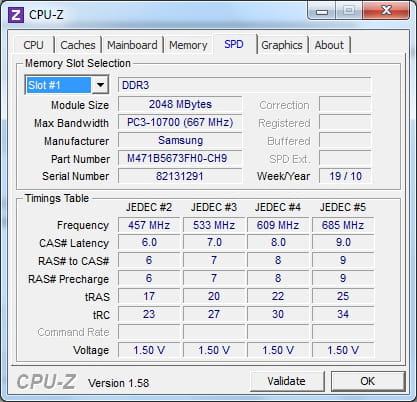The width and height of the screenshot is (417, 402).
Task: Go to the Mainboard tab
Action: pos(132,45)
